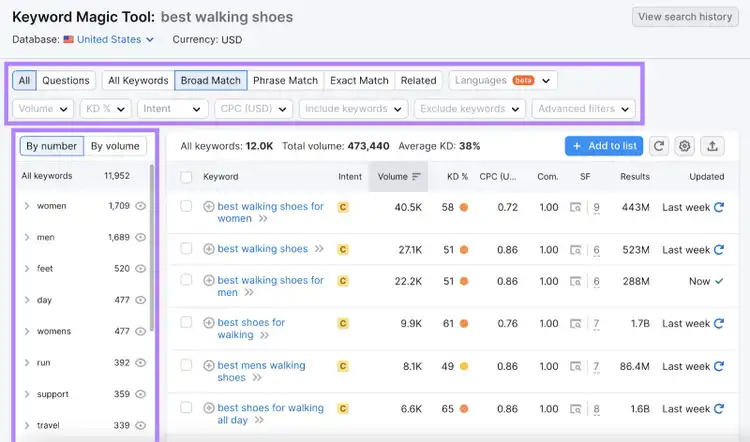Select the Exact Match tab
Viewport: 750px width, 442px height.
coord(359,80)
